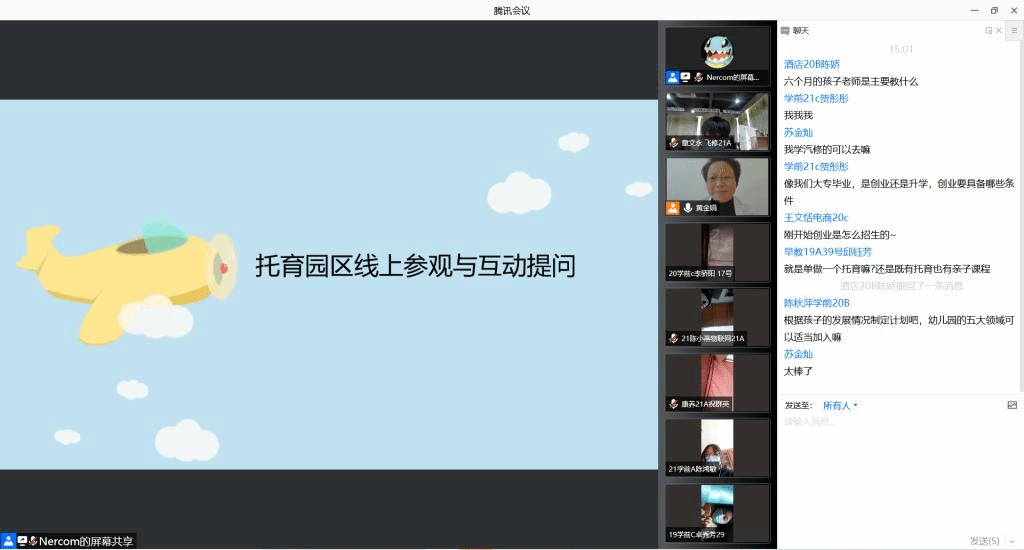
Task: Click the chat bubble icon beside 聊天
Action: (x=785, y=31)
